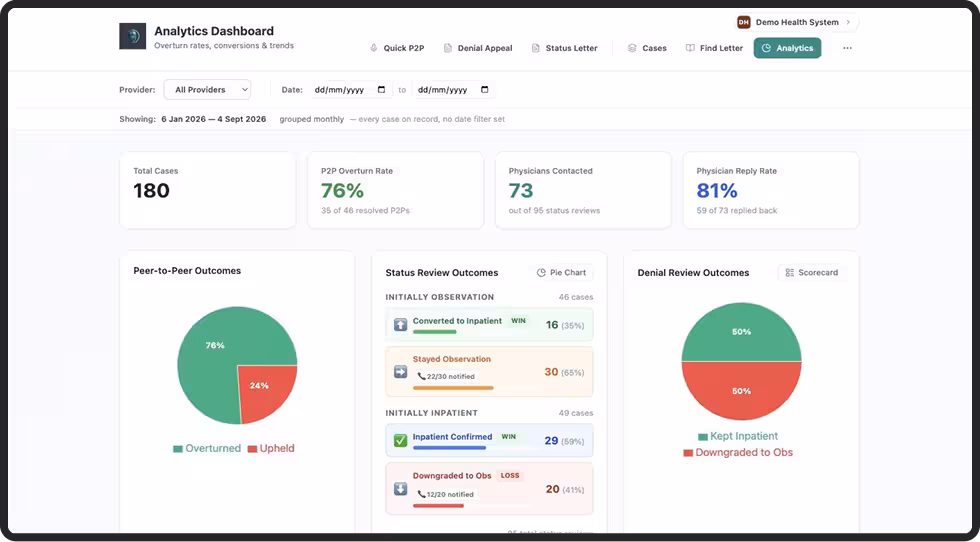Click the Peer-to-Peer Outcomes heading
Screen dimensions: 980x542
click(x=187, y=271)
